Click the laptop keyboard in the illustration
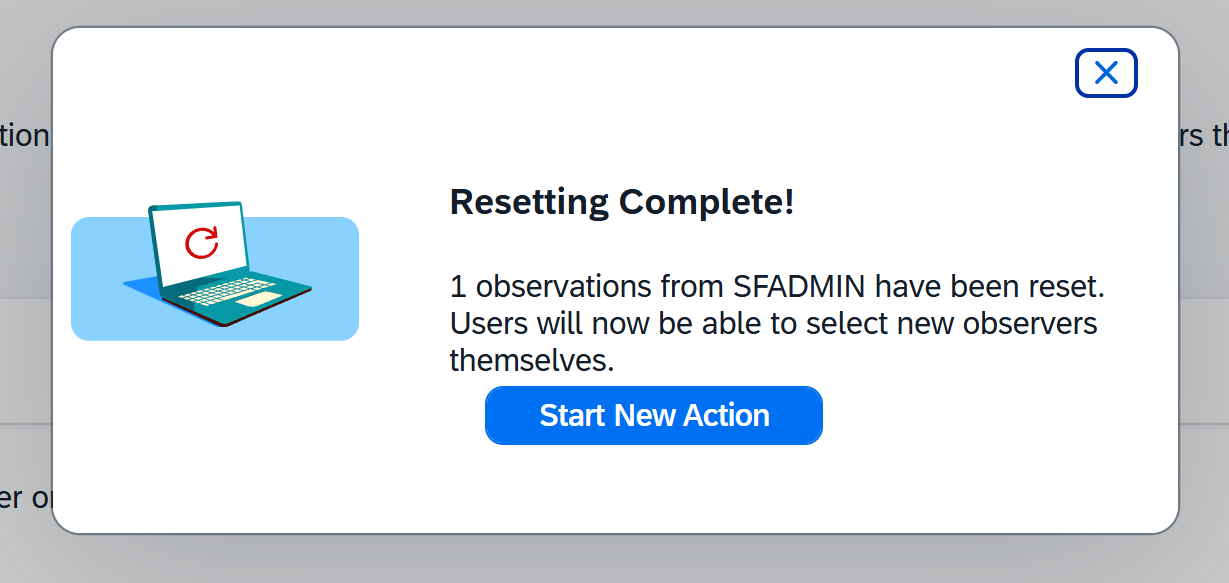The width and height of the screenshot is (1229, 583). pyautogui.click(x=220, y=290)
